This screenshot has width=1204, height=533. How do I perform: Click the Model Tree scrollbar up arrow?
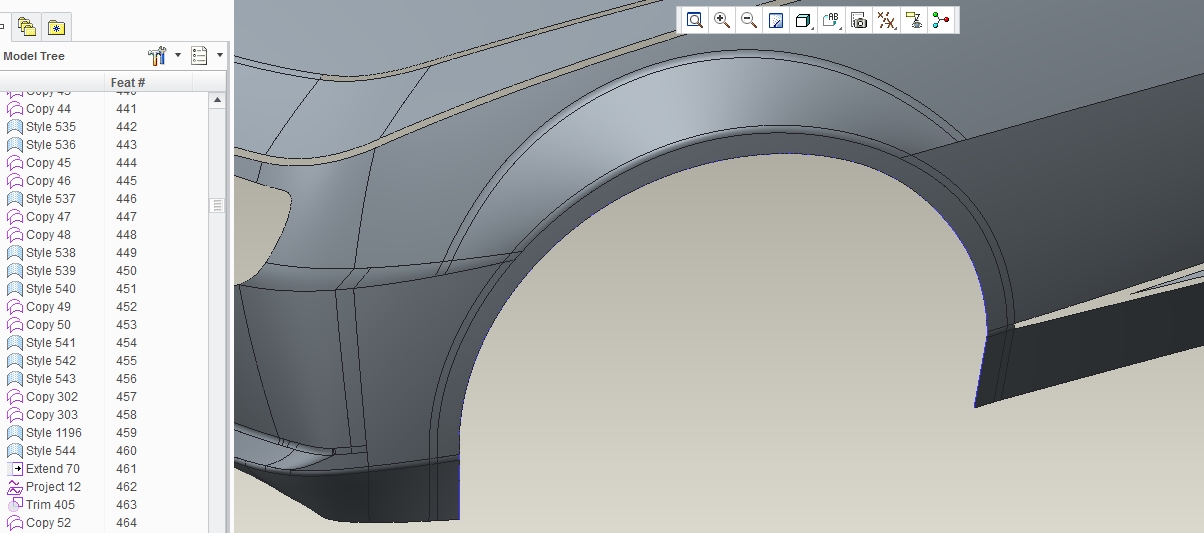tap(217, 100)
